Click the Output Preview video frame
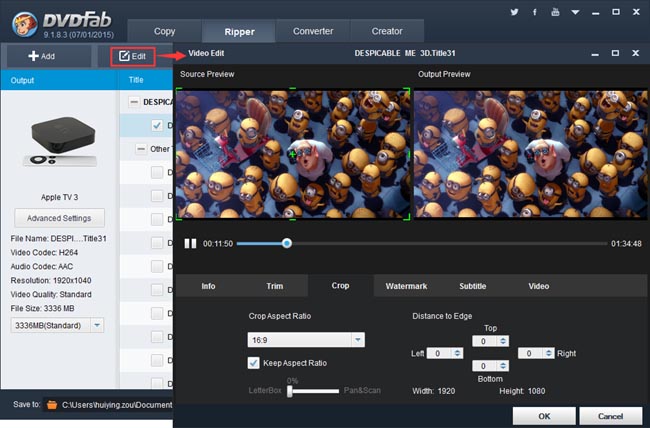650x428 pixels. [531, 154]
